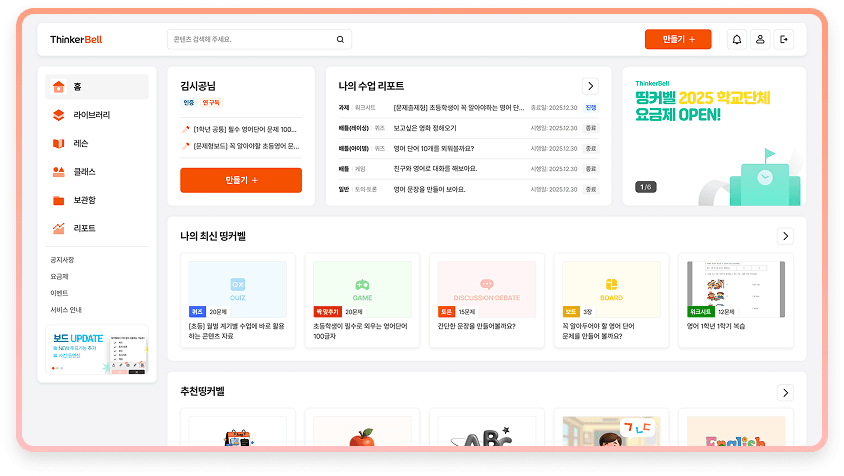Expand 나의 수업 리포트 with its arrow
844x476 pixels.
click(590, 86)
